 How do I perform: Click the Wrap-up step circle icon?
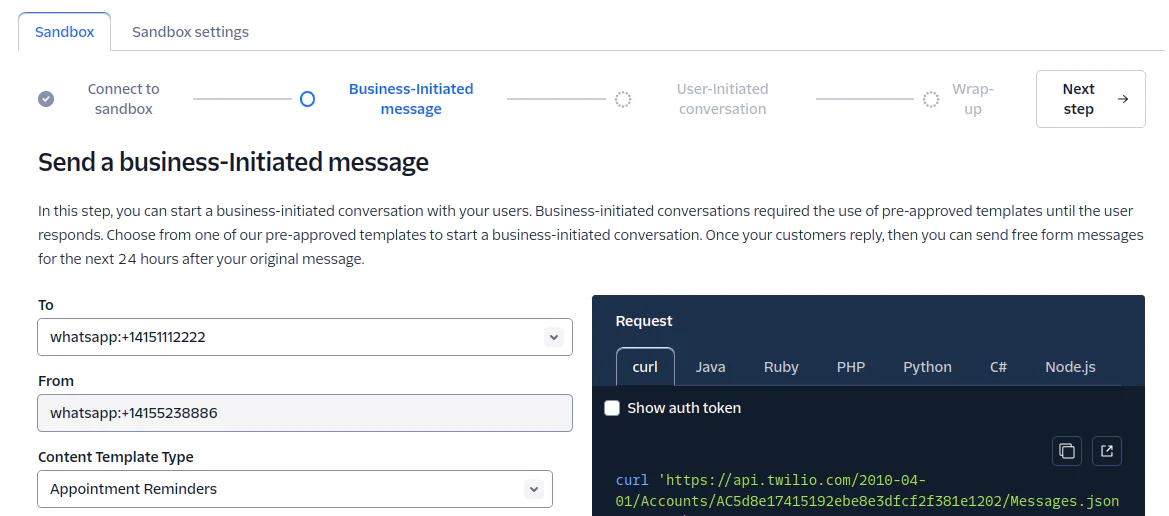931,99
